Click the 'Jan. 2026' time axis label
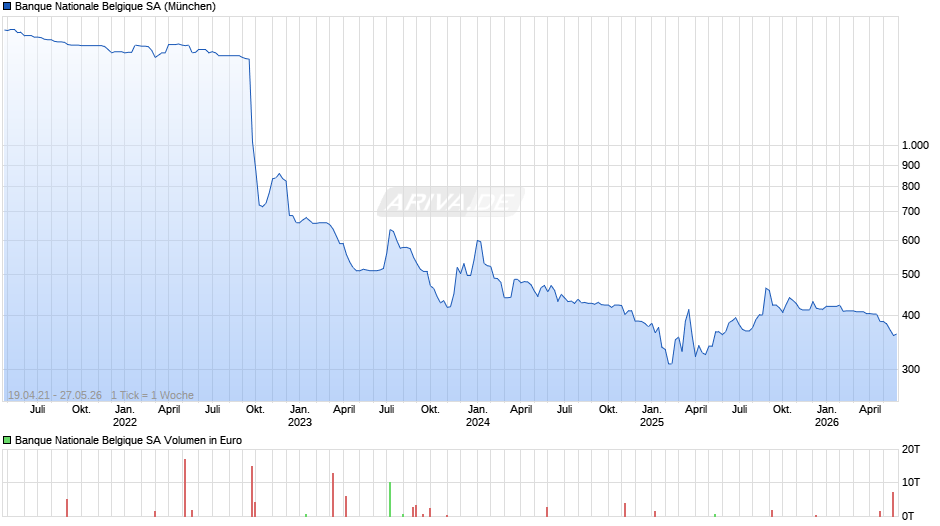The height and width of the screenshot is (526, 940). coord(827,416)
